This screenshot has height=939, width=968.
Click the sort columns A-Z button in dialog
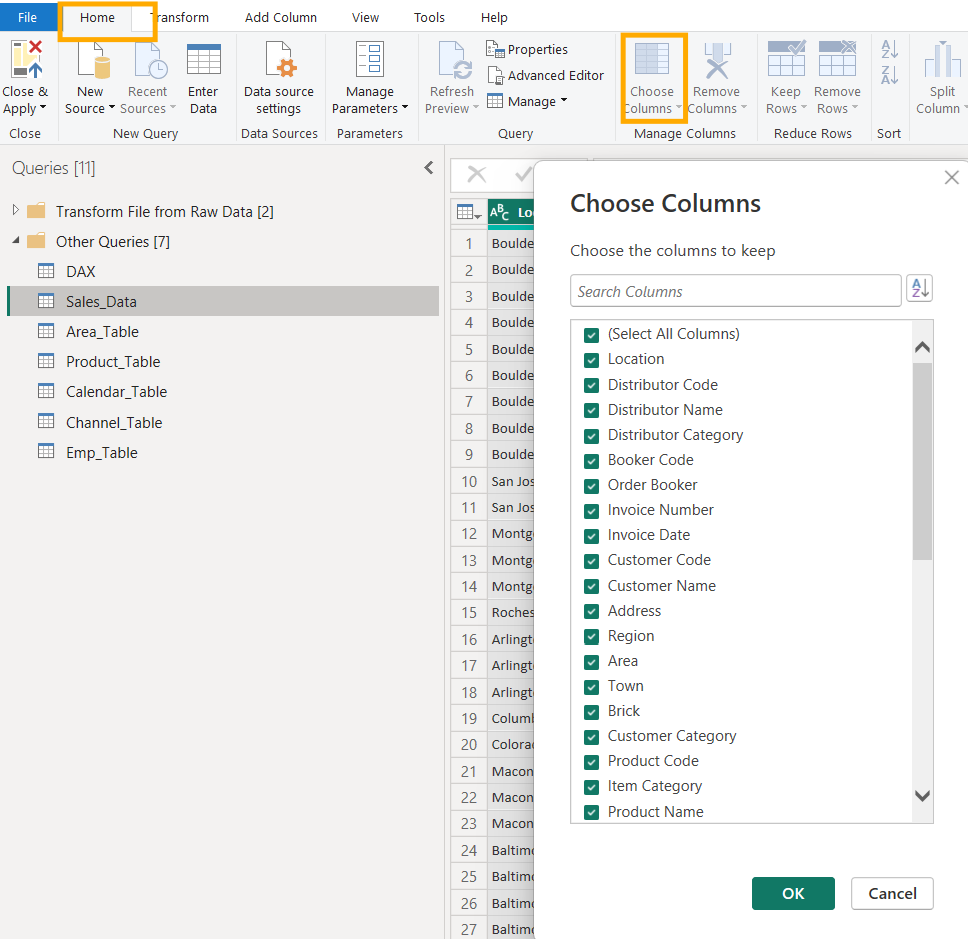point(919,288)
